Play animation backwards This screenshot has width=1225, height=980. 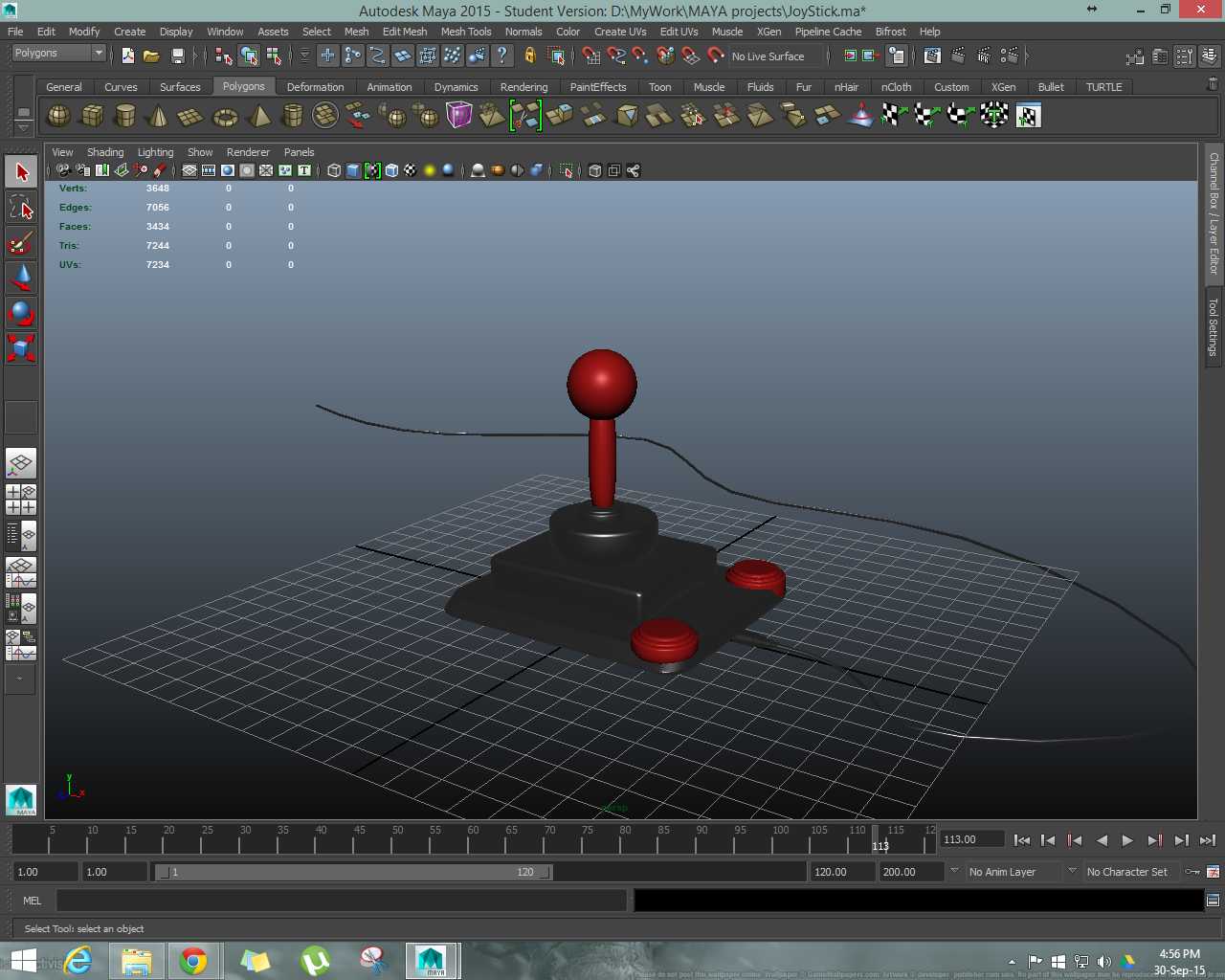click(1102, 840)
